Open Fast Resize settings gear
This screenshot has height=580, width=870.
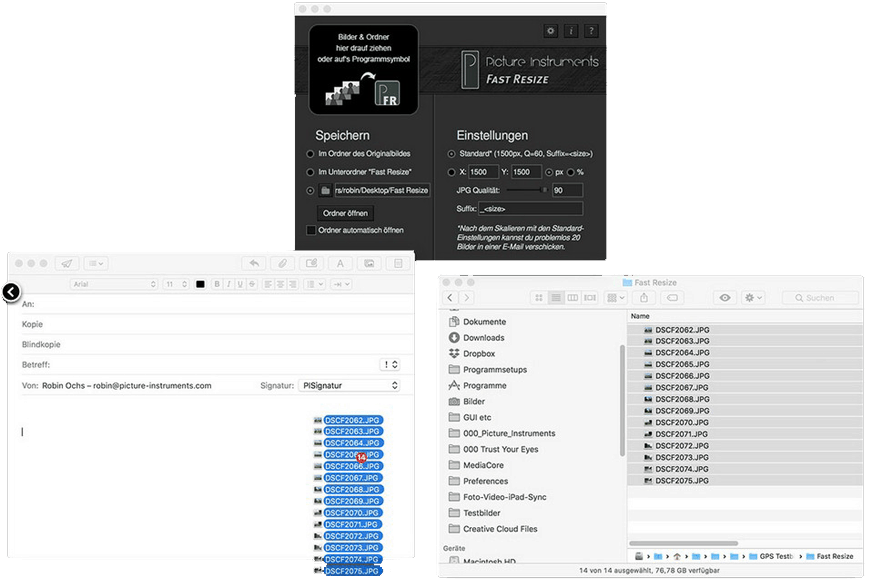[x=550, y=31]
